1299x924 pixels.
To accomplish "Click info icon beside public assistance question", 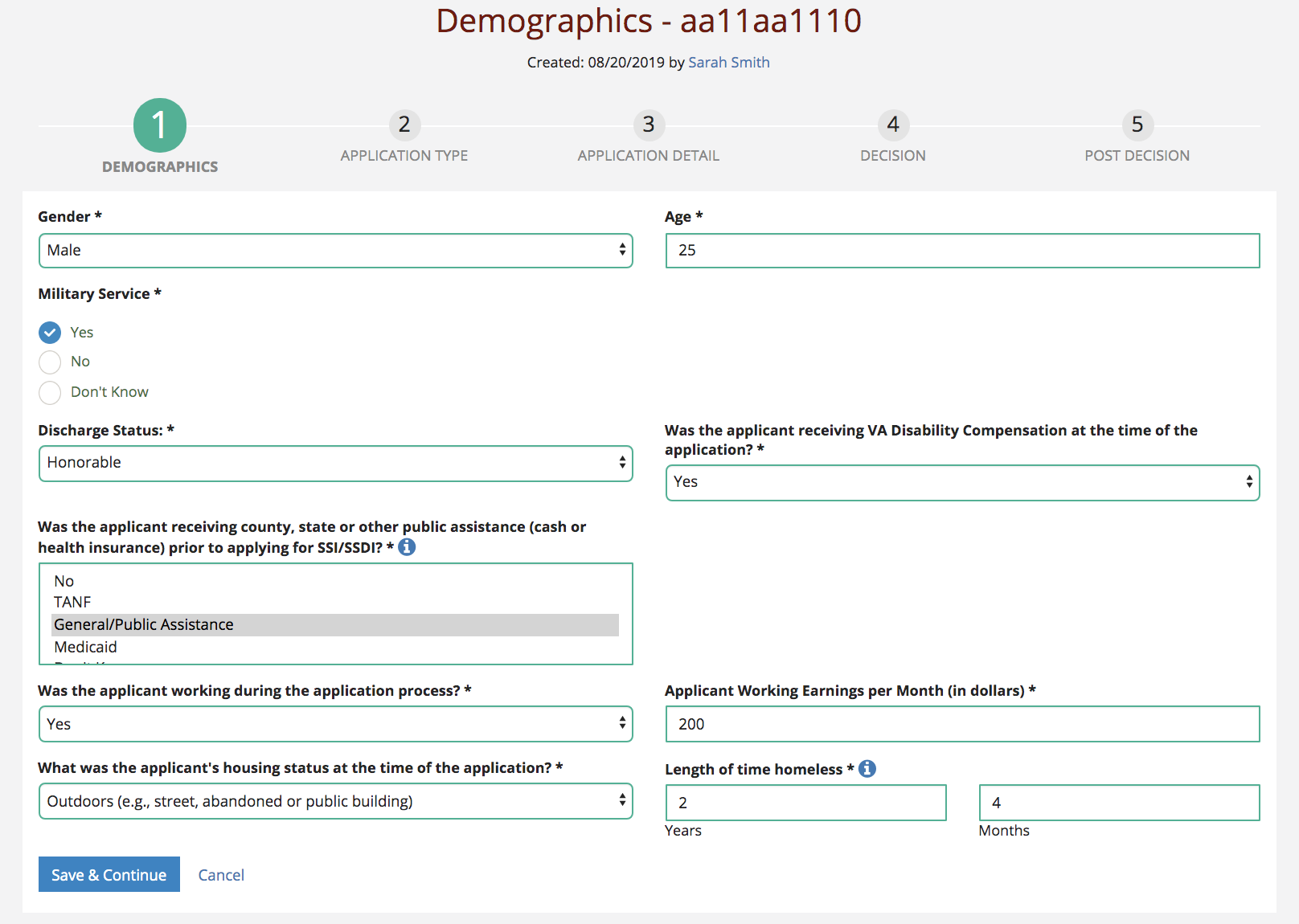I will click(408, 547).
